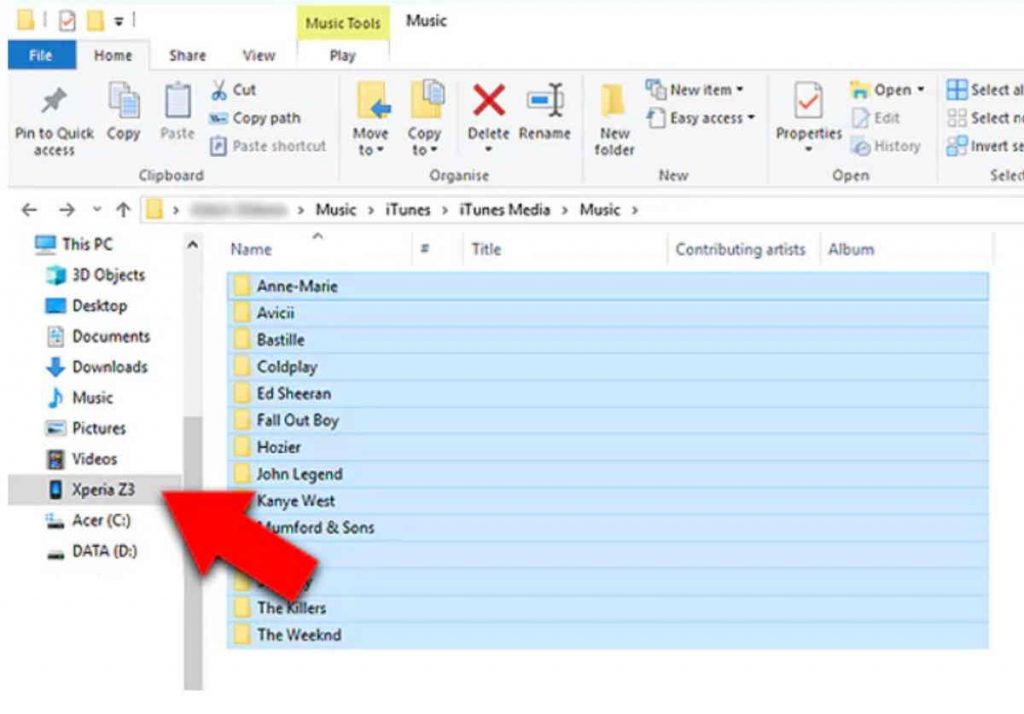Viewport: 1024px width, 714px height.
Task: Click the navigation pane scroll up arrow
Action: pyautogui.click(x=193, y=245)
